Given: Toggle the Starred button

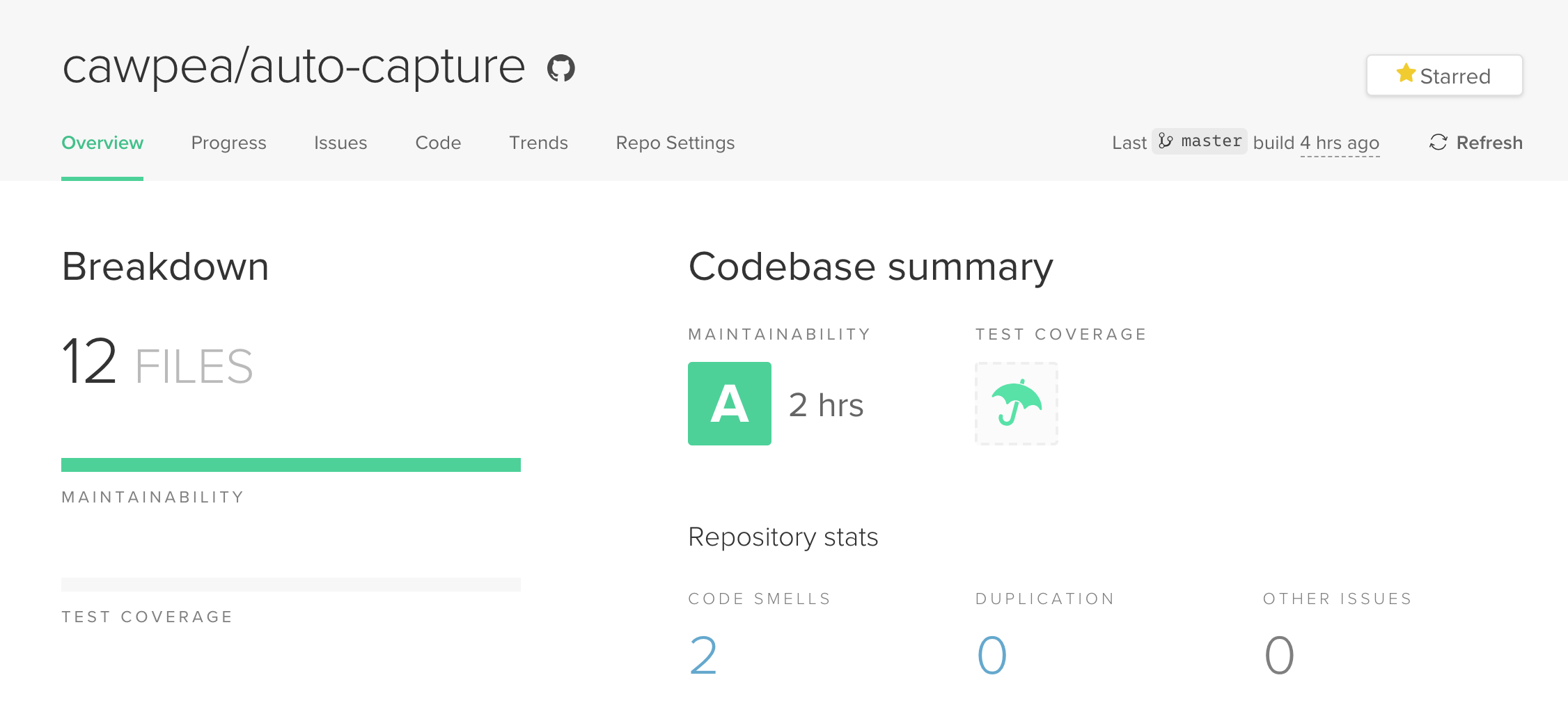Looking at the screenshot, I should [x=1444, y=75].
